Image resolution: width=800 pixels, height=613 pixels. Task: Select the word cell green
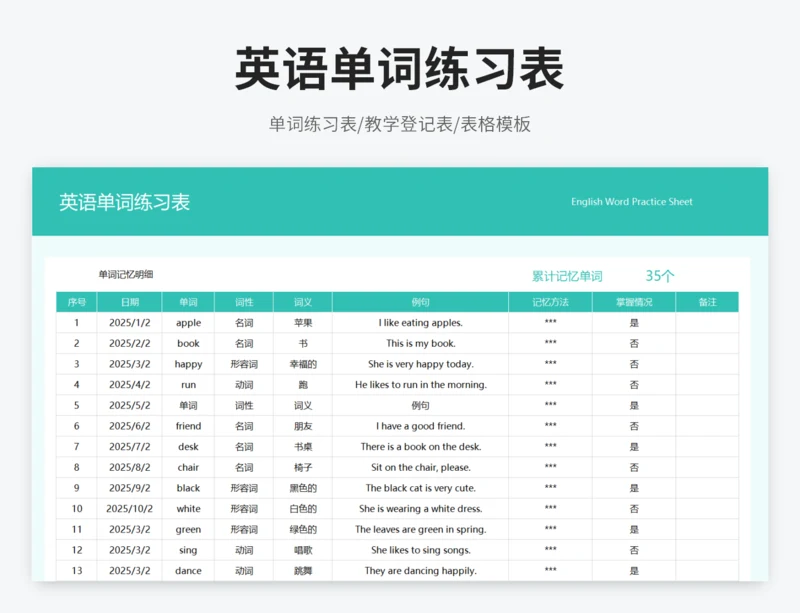(188, 529)
